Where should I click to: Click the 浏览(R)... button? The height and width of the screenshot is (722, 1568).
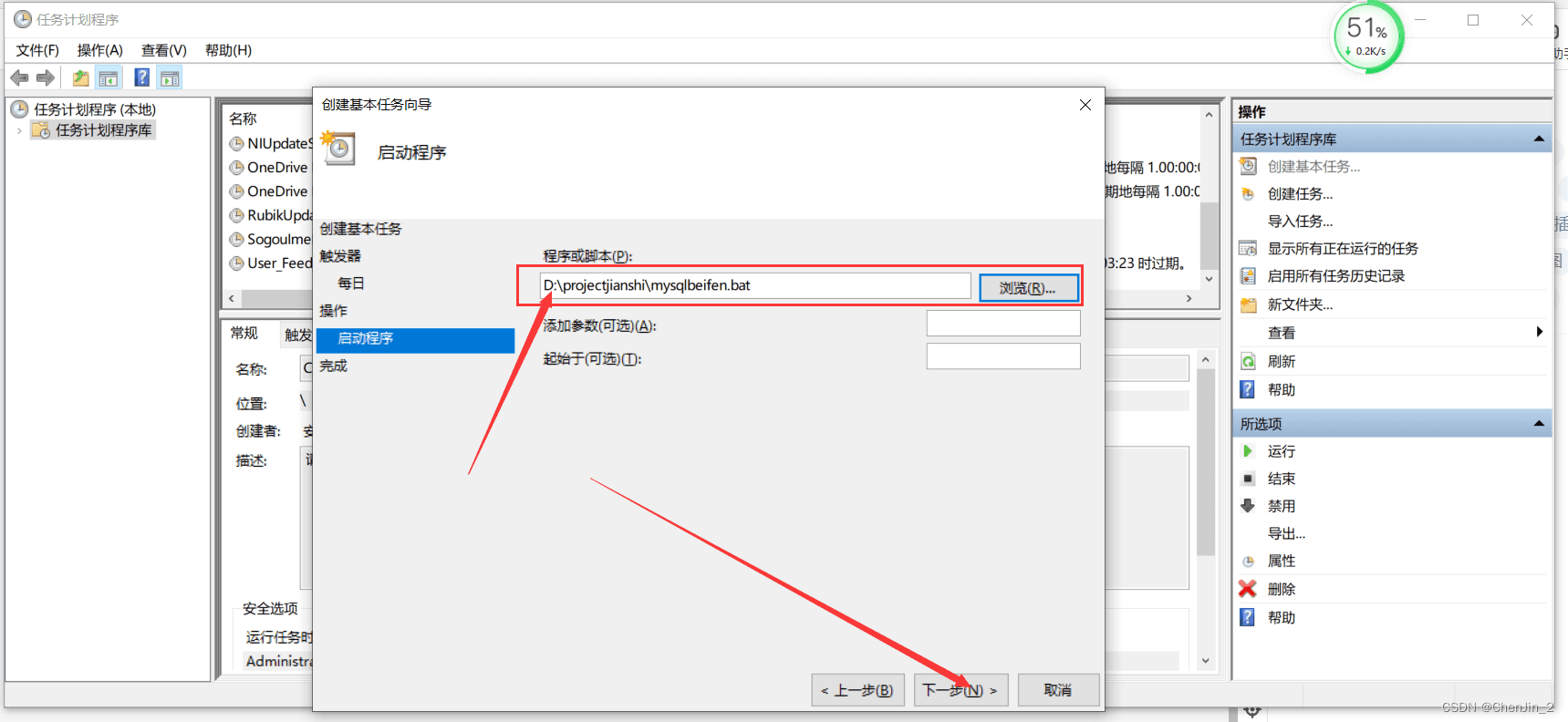[x=1027, y=288]
